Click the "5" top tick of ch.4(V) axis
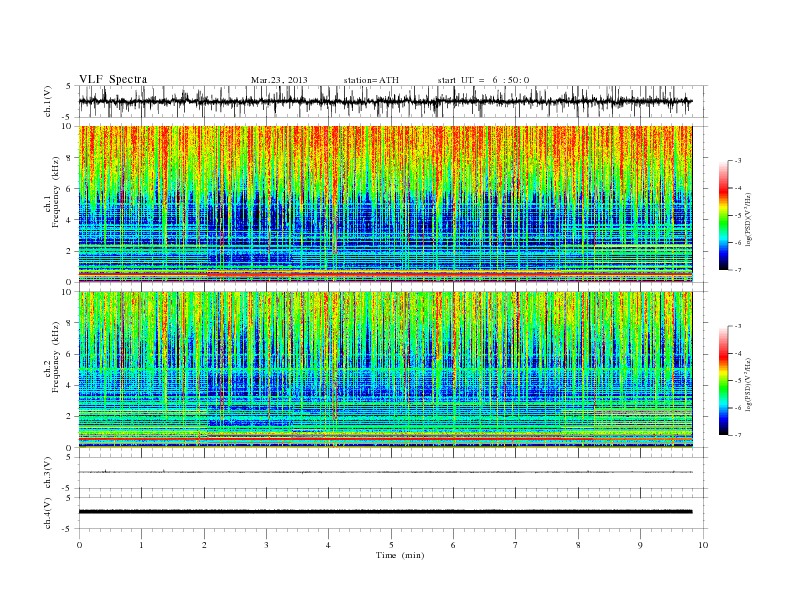Image resolution: width=792 pixels, height=612 pixels. tap(70, 498)
